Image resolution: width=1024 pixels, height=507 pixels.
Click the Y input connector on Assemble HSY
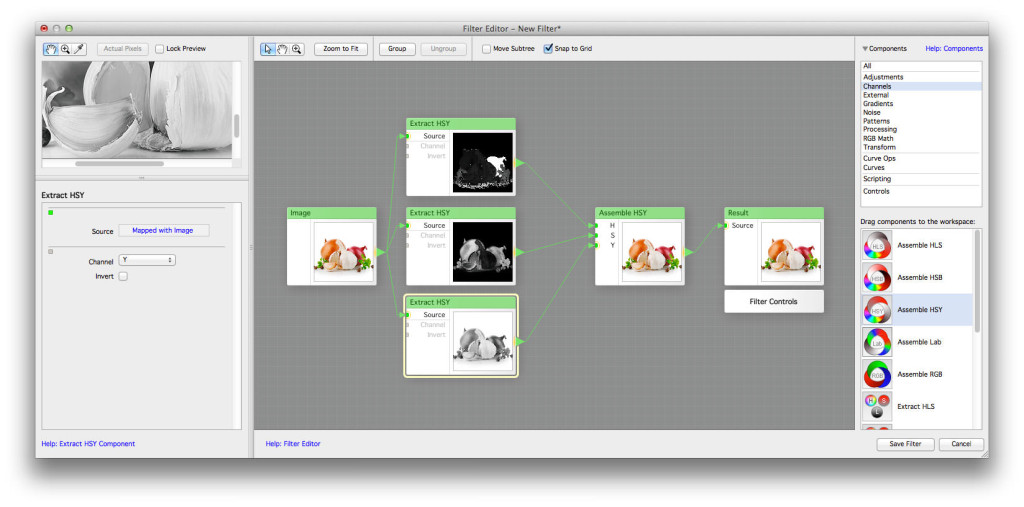click(597, 245)
